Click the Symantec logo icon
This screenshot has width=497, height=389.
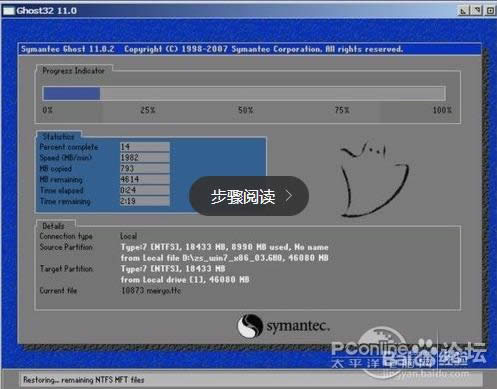249,326
